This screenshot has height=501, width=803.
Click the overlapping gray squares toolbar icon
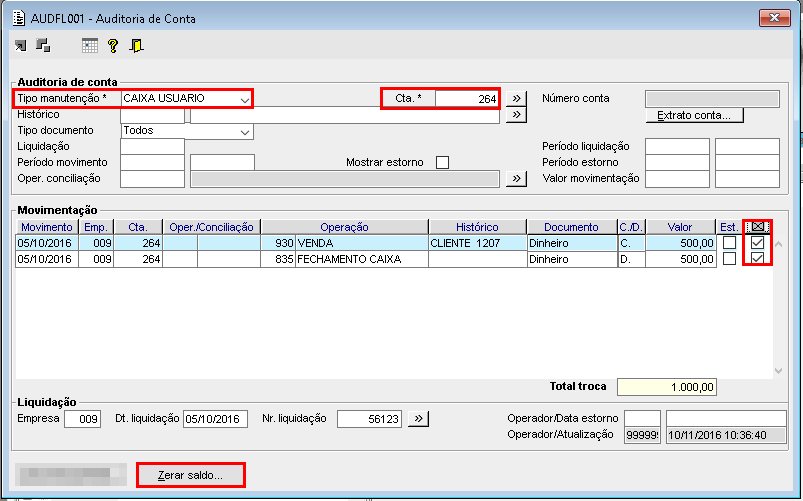[x=44, y=46]
